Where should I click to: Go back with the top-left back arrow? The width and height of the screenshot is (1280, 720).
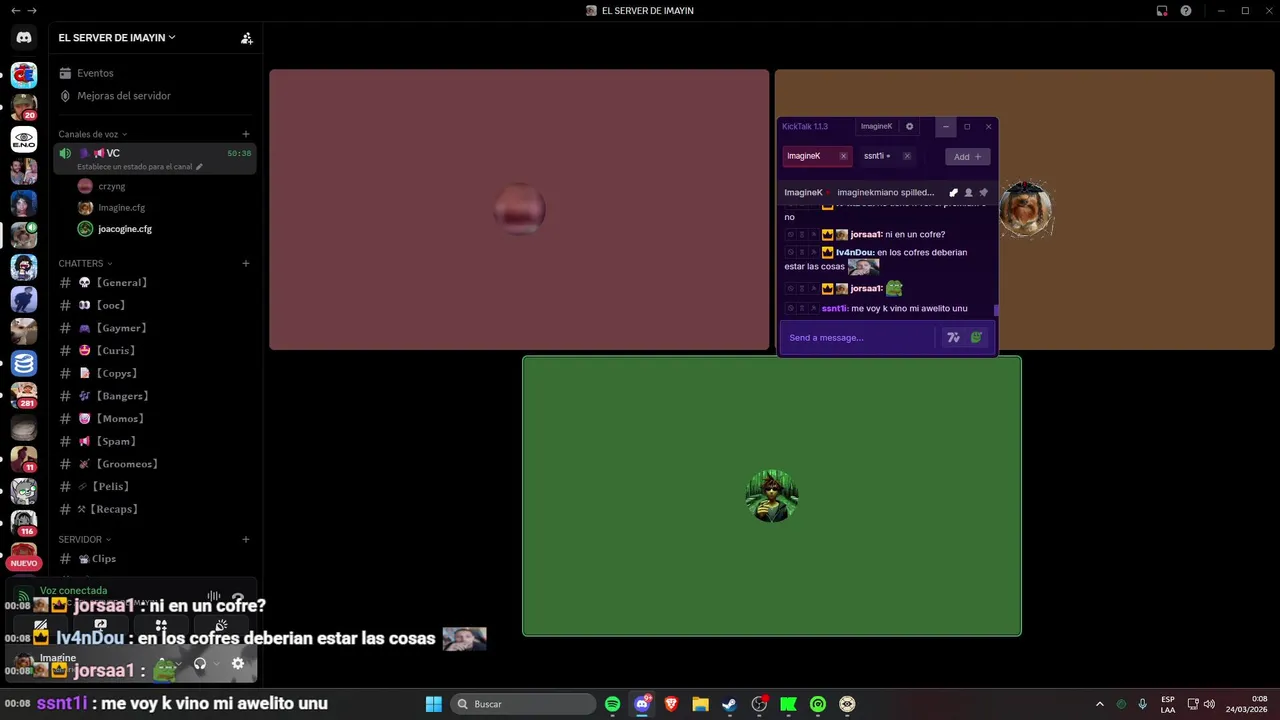[x=15, y=11]
